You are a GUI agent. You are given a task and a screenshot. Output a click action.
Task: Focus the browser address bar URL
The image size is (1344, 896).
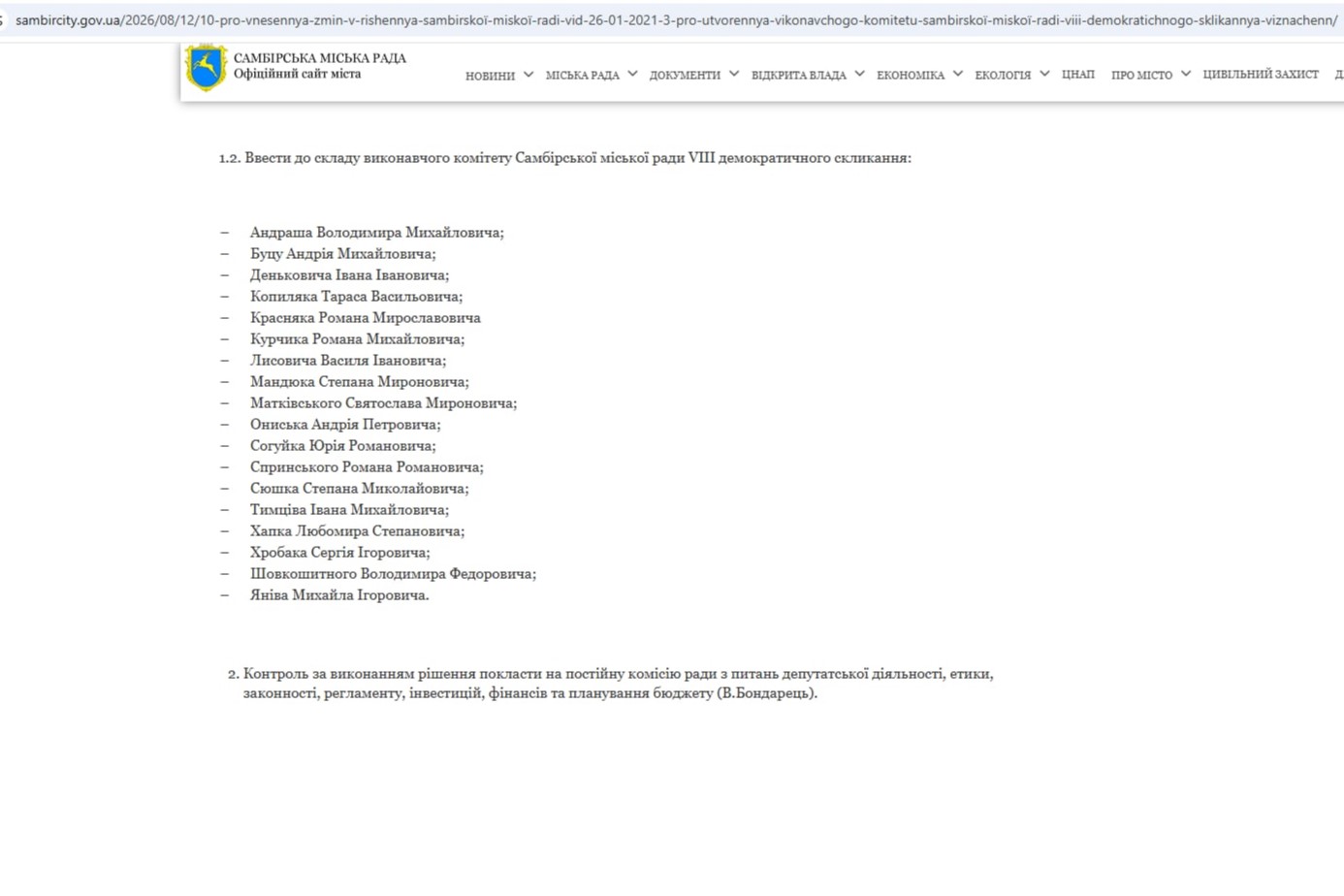(x=676, y=20)
